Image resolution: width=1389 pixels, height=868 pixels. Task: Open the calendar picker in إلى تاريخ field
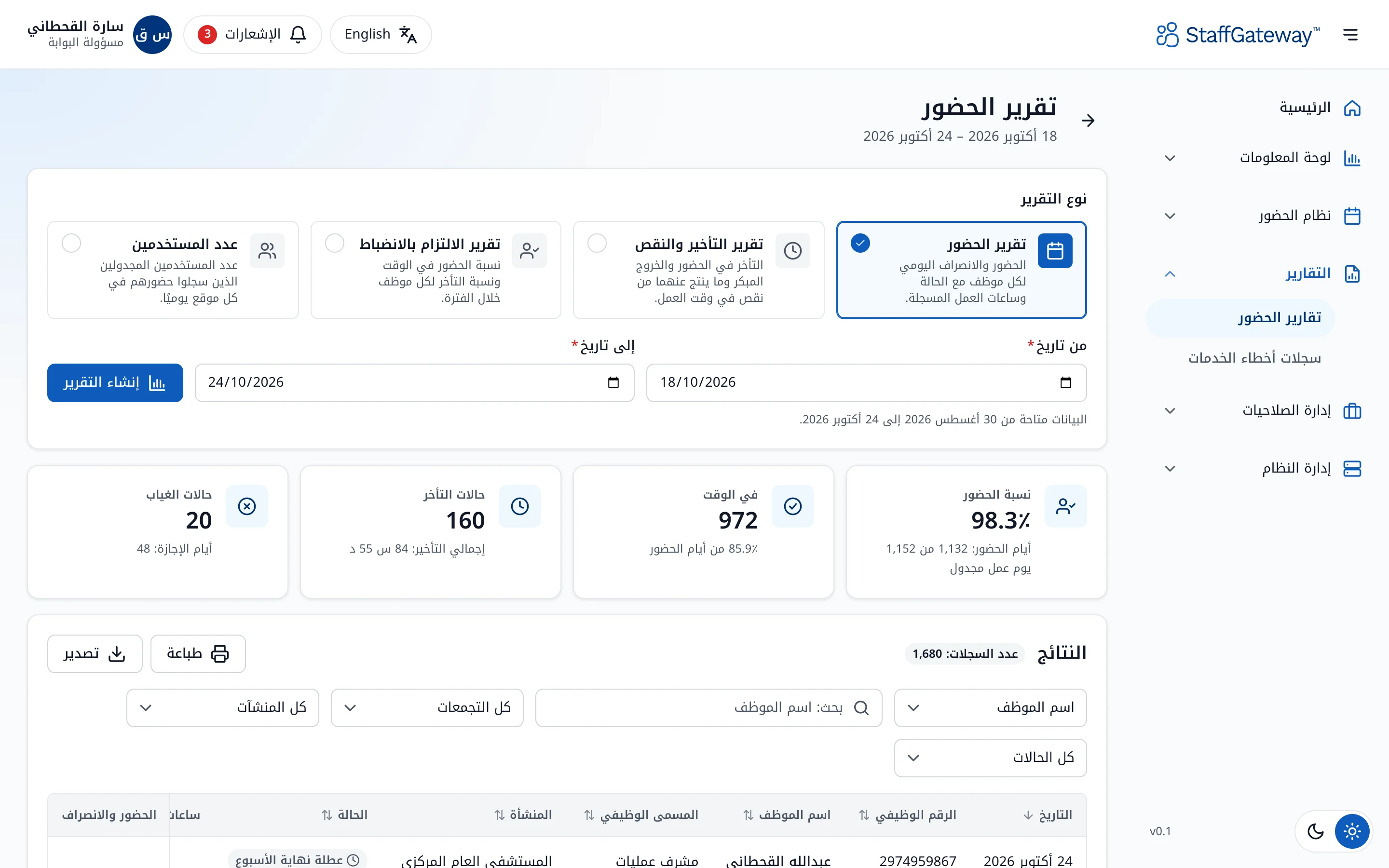tap(613, 382)
